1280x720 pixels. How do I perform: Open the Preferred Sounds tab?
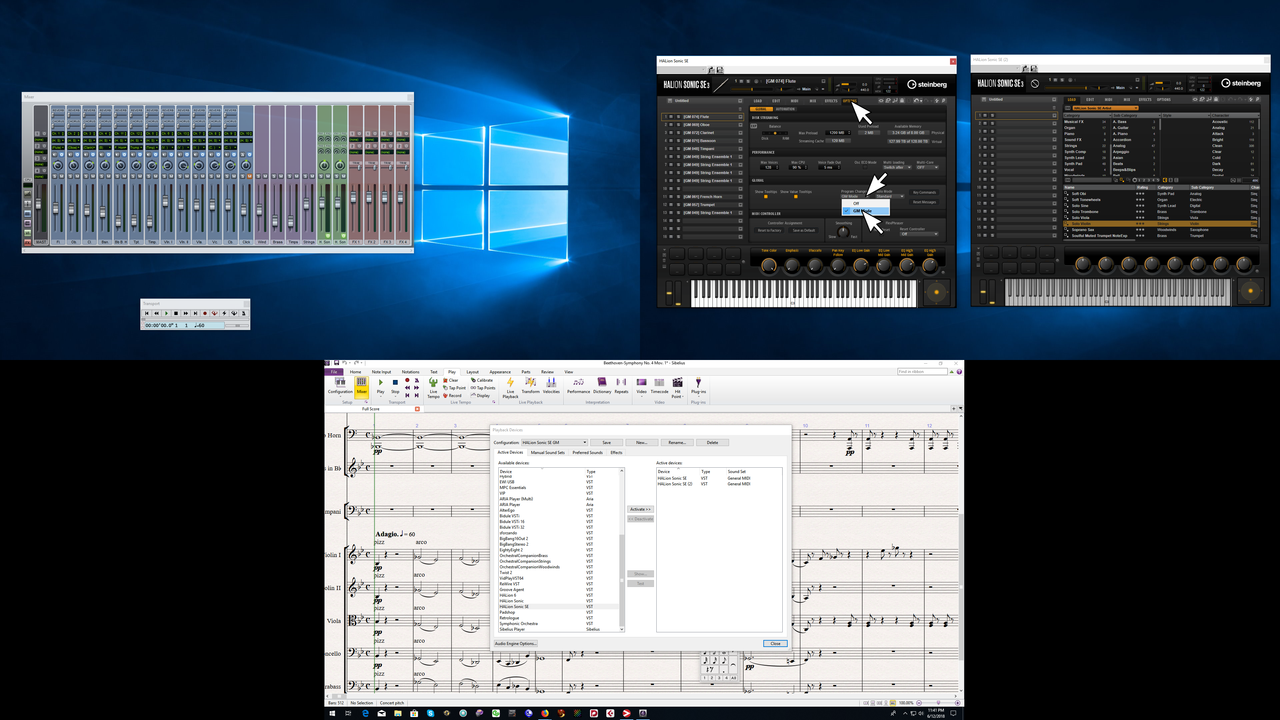click(587, 452)
